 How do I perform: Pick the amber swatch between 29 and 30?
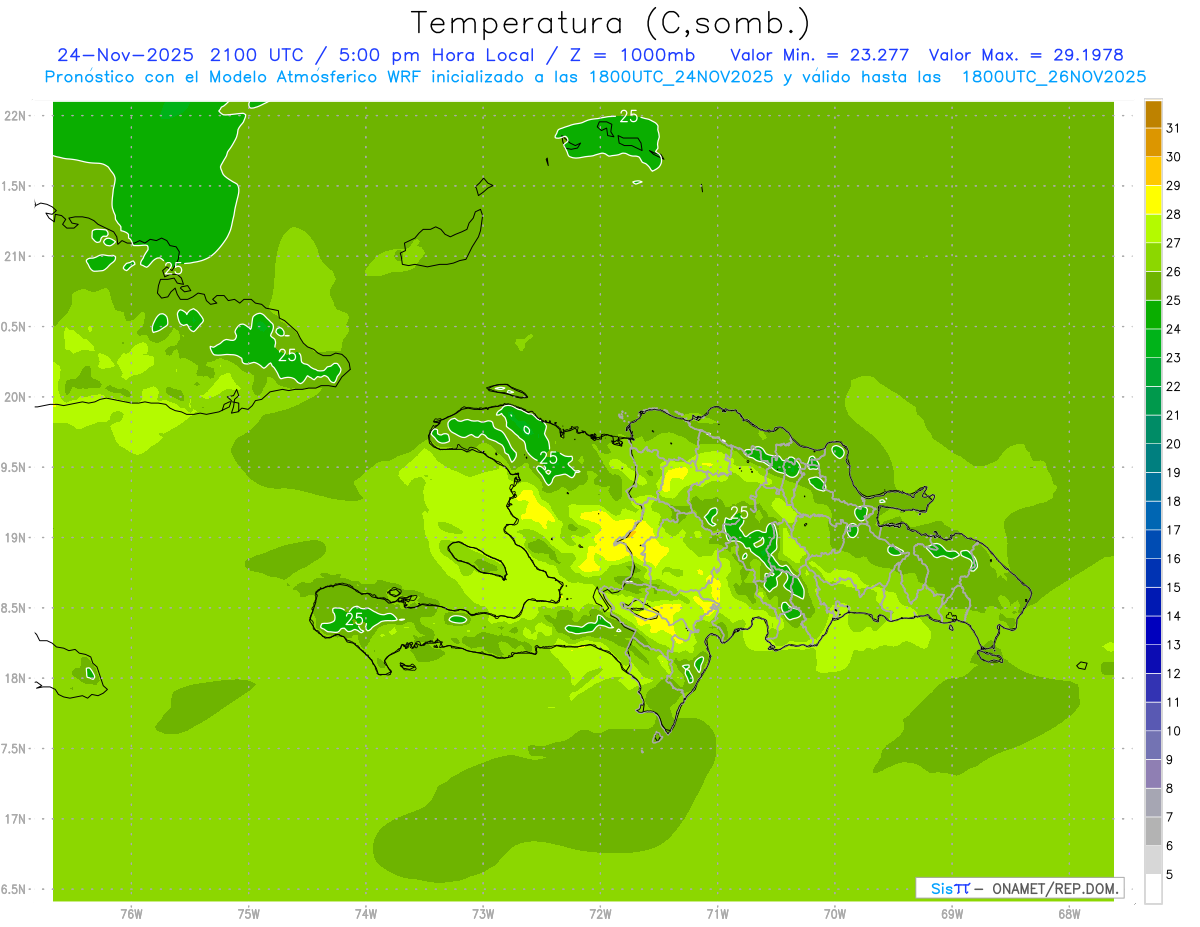pyautogui.click(x=1153, y=172)
